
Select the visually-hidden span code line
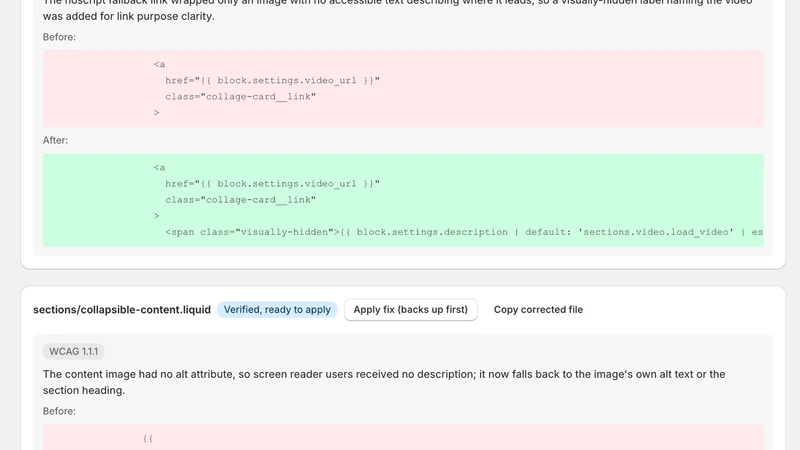(464, 232)
